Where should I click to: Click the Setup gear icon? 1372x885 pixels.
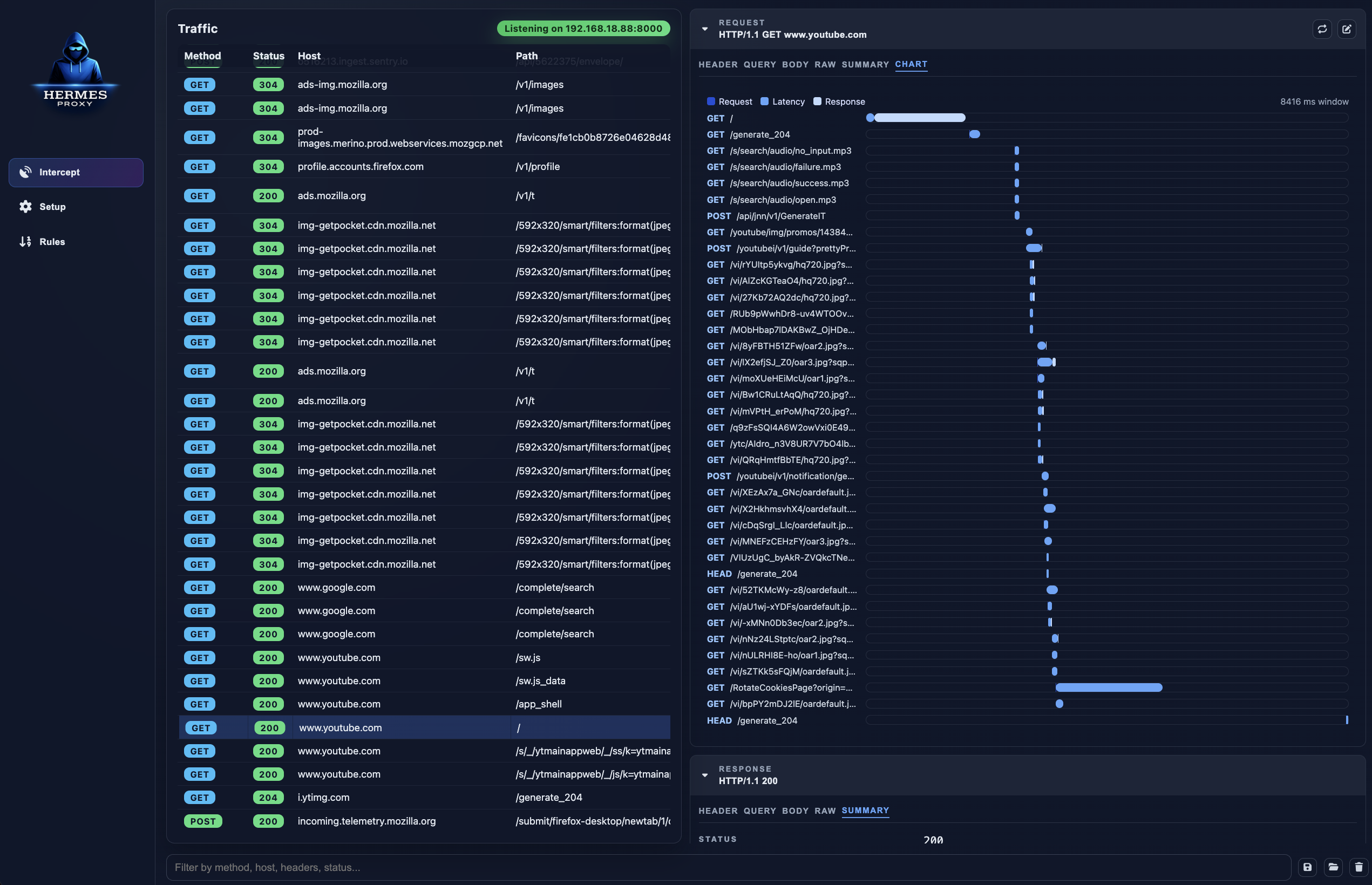point(25,206)
